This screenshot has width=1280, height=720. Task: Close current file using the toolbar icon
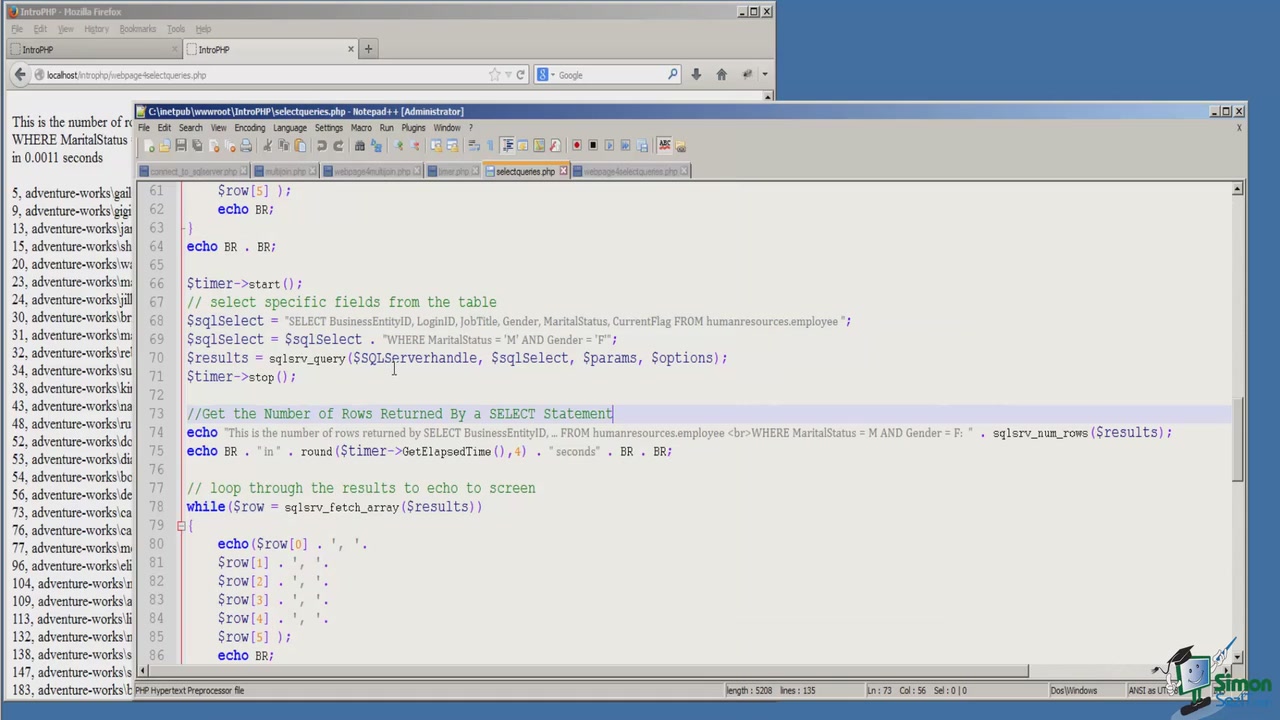click(214, 146)
